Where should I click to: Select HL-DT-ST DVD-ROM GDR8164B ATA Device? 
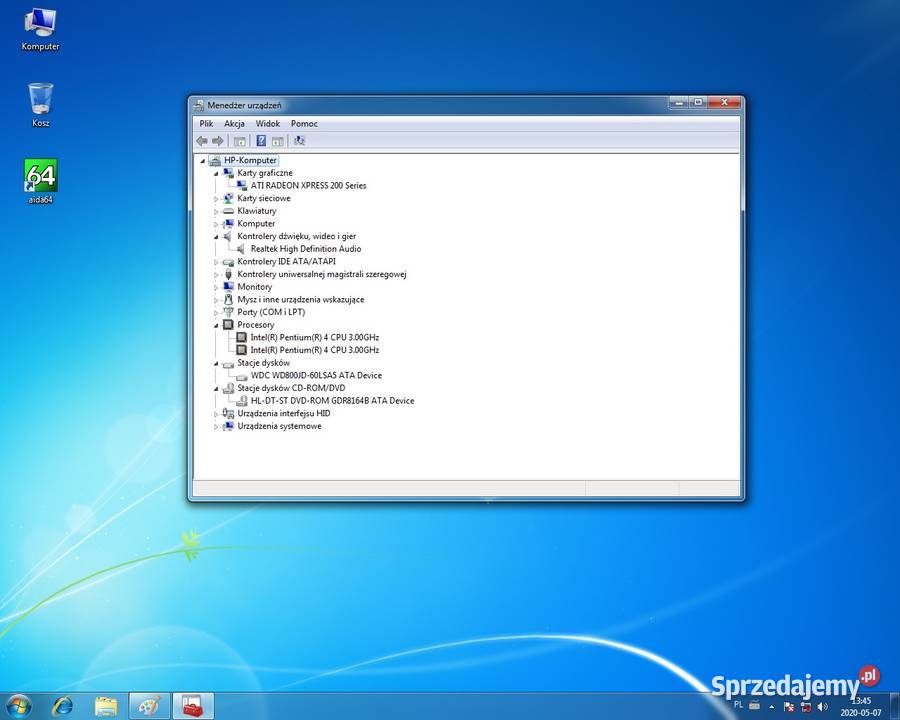click(x=332, y=401)
